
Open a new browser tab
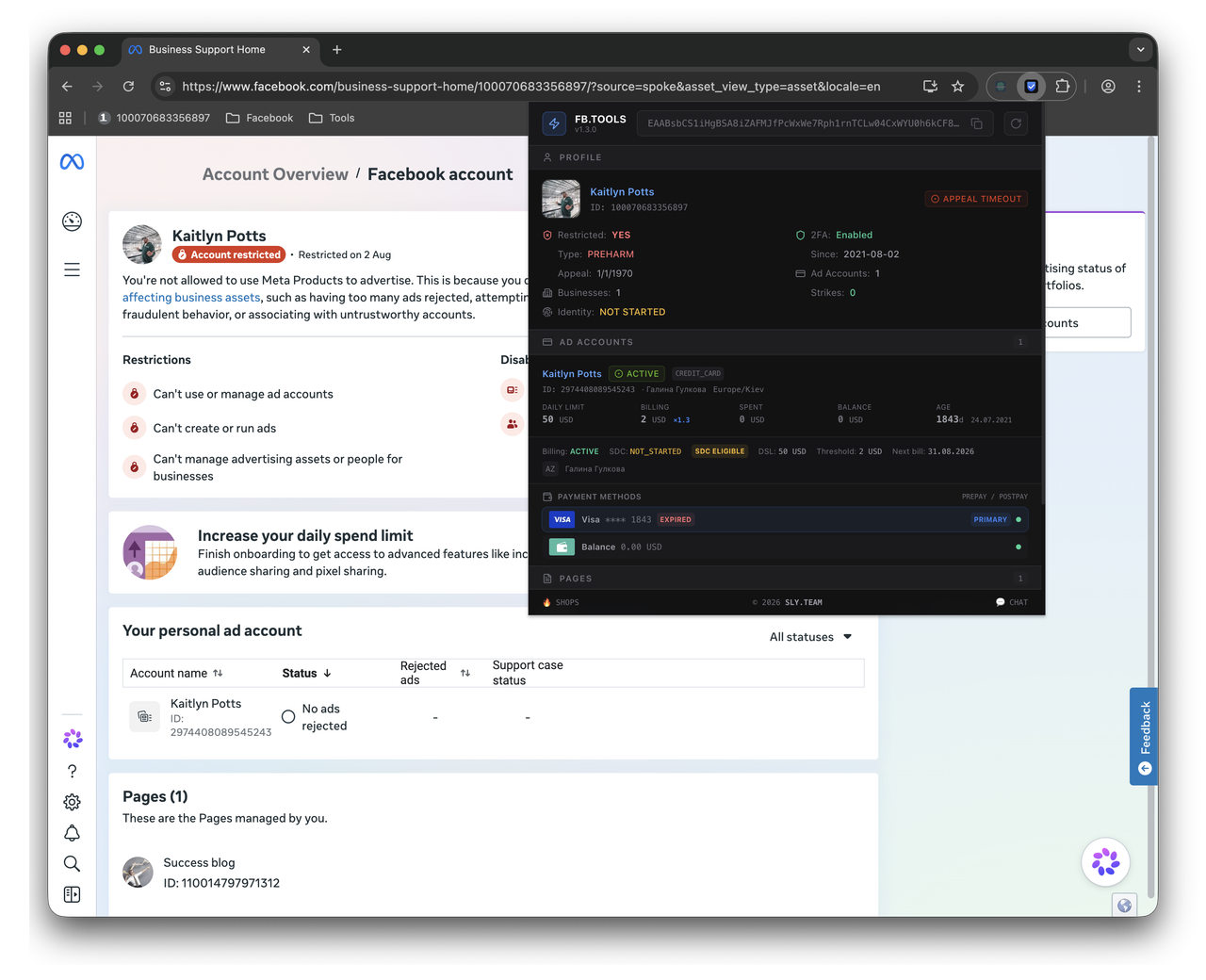(x=337, y=50)
